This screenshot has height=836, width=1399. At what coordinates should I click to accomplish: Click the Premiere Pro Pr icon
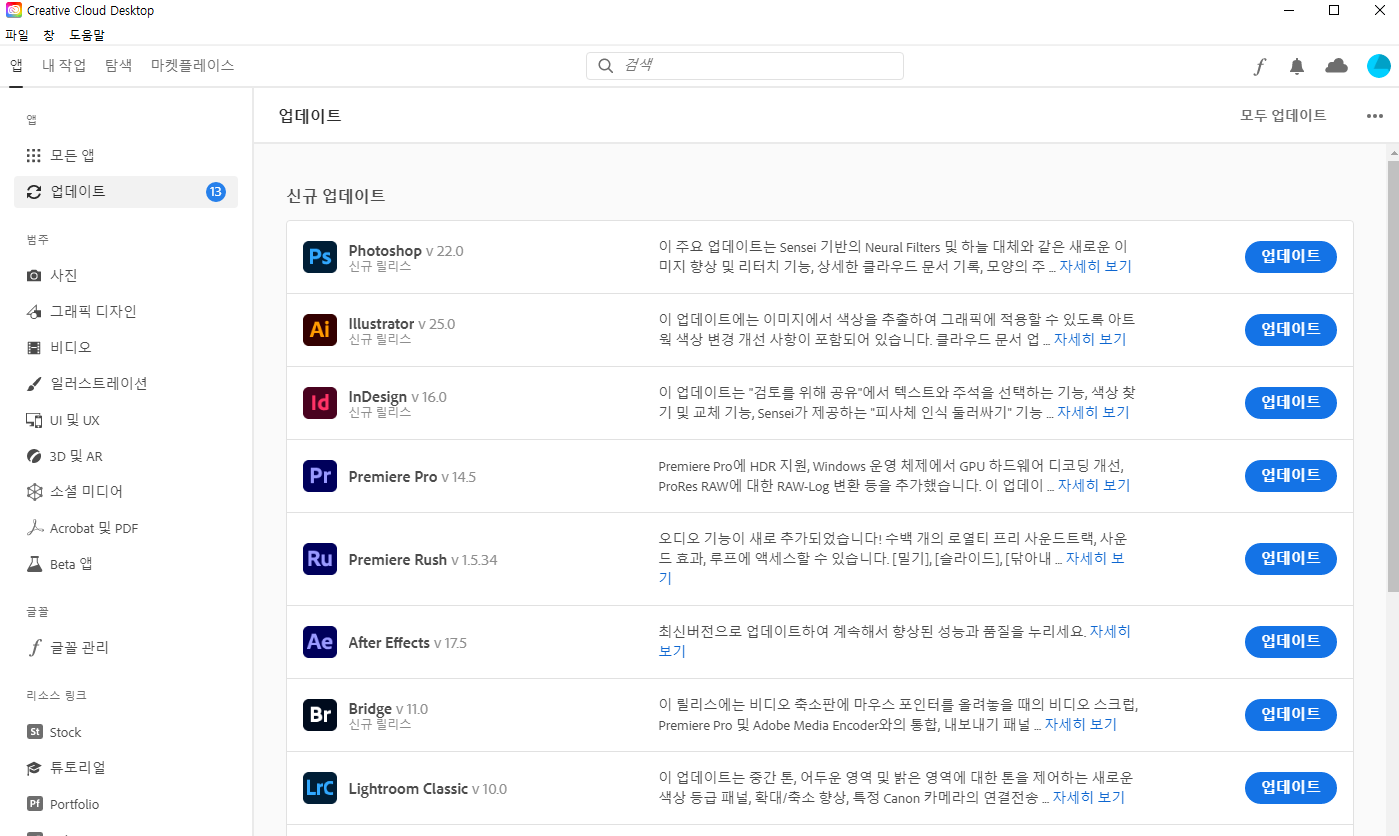click(x=320, y=476)
